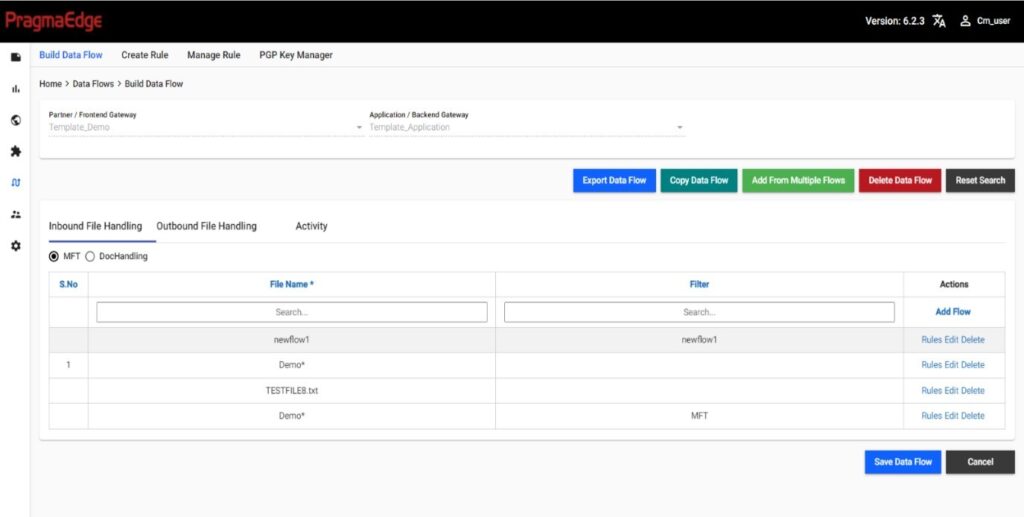Select the DocHandling radio button
Viewport: 1024px width, 517px height.
pyautogui.click(x=90, y=256)
